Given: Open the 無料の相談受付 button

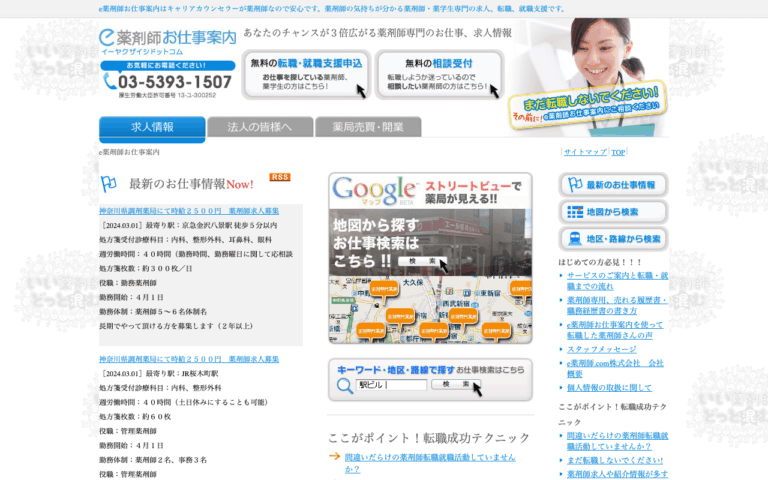Looking at the screenshot, I should pyautogui.click(x=439, y=74).
